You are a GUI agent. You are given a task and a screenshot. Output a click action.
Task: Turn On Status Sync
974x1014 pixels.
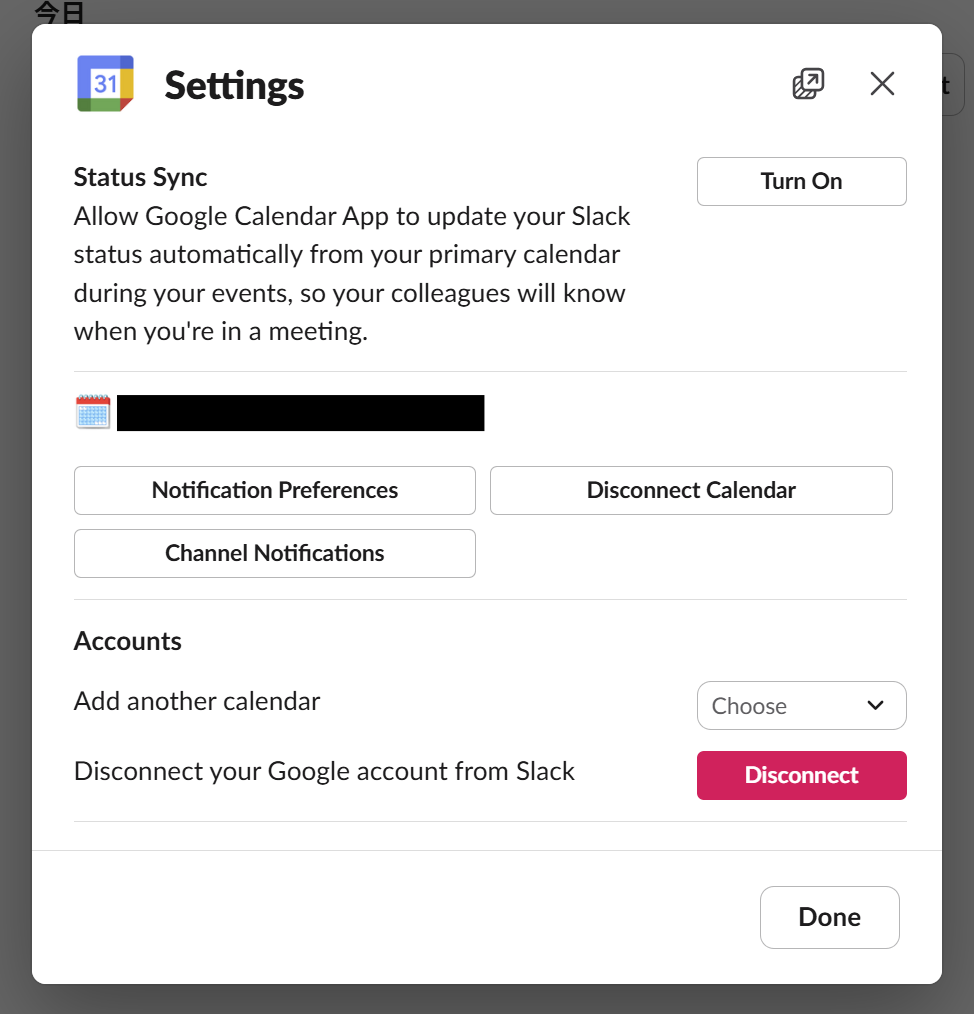click(801, 182)
